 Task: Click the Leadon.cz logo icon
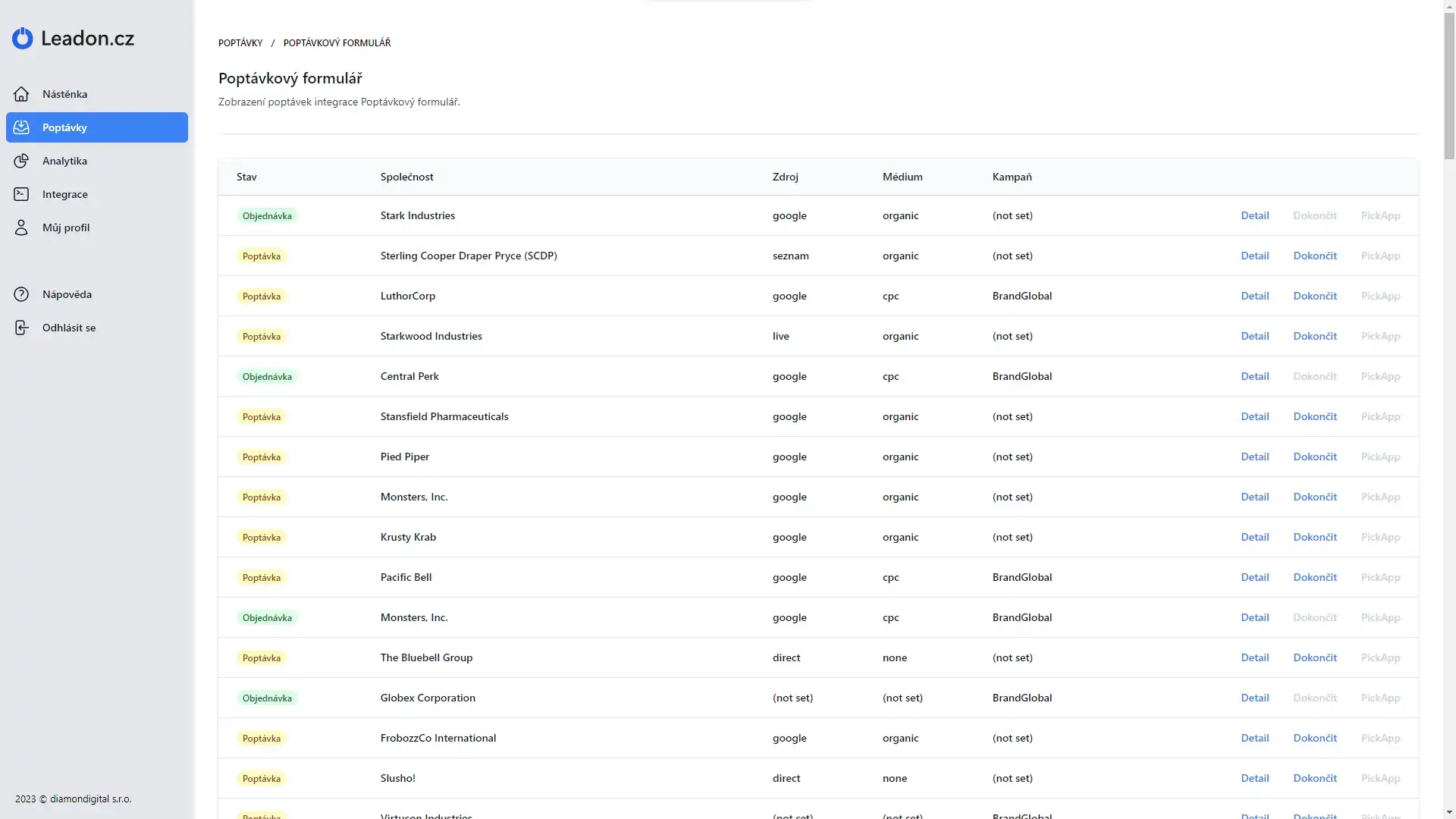tap(23, 39)
